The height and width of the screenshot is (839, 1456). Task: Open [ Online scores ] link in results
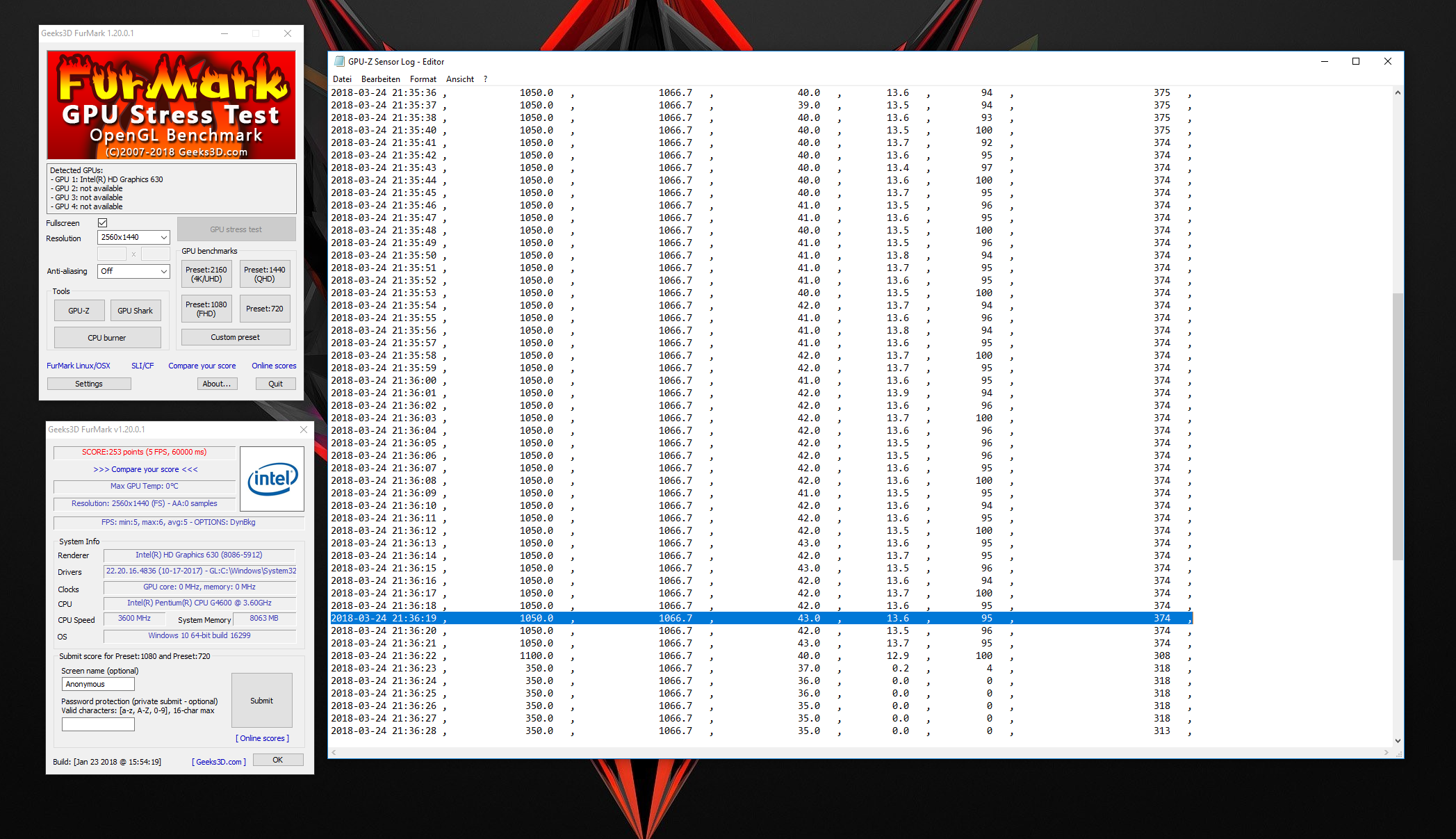pos(263,738)
